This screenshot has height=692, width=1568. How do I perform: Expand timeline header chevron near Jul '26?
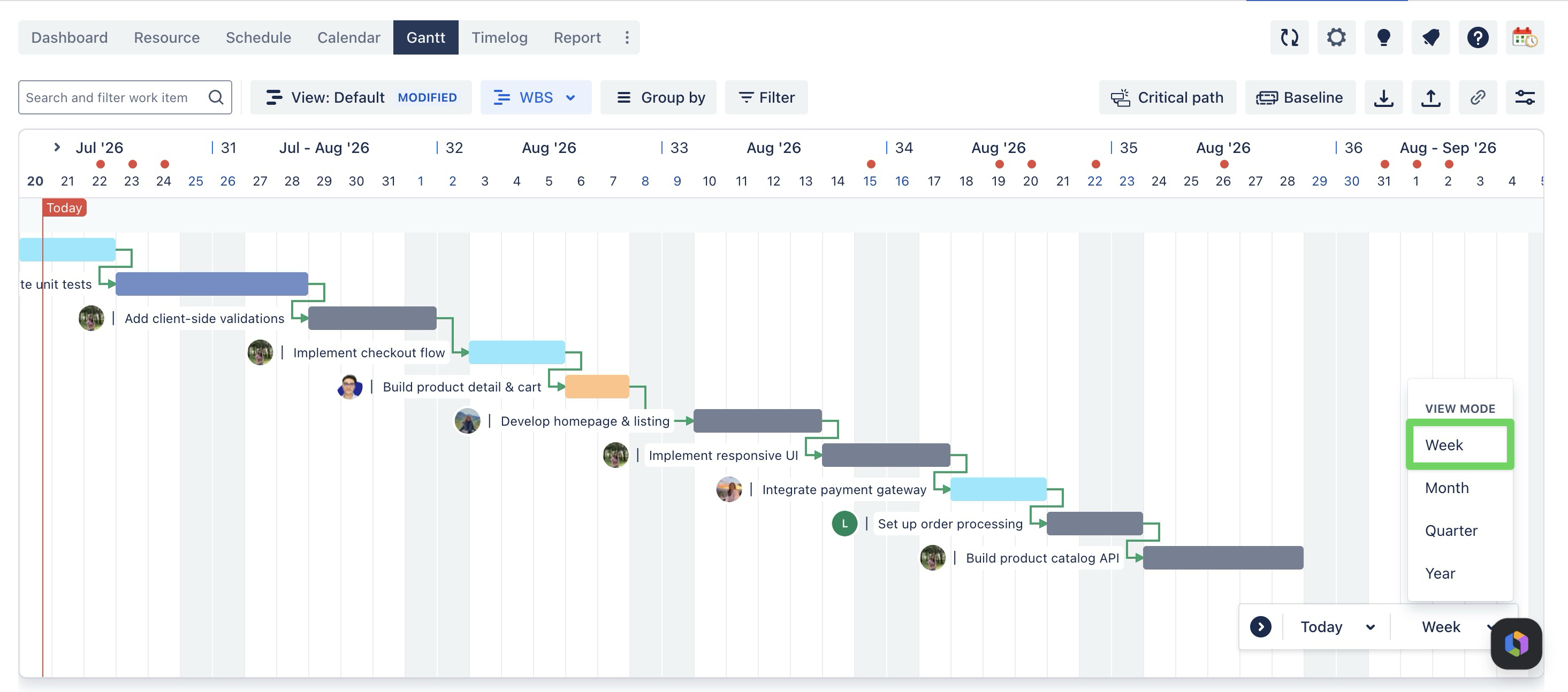[x=57, y=147]
